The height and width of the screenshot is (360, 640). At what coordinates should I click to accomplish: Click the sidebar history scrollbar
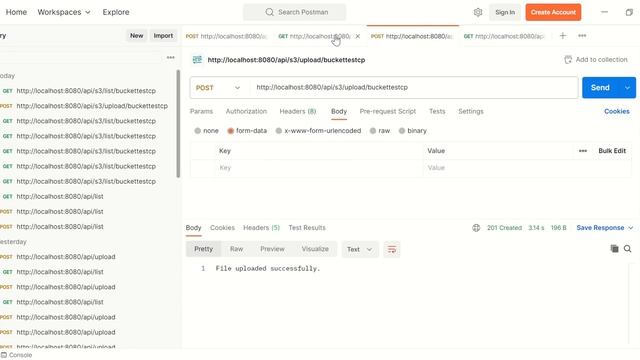tap(178, 124)
